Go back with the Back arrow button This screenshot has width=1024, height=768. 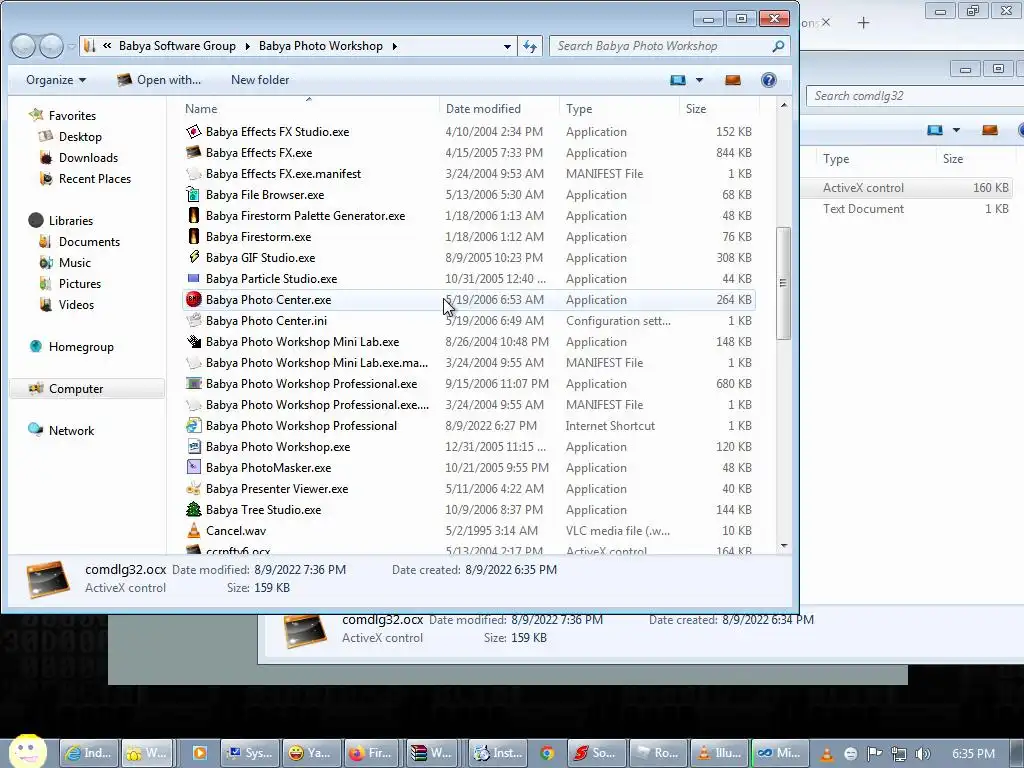click(23, 46)
